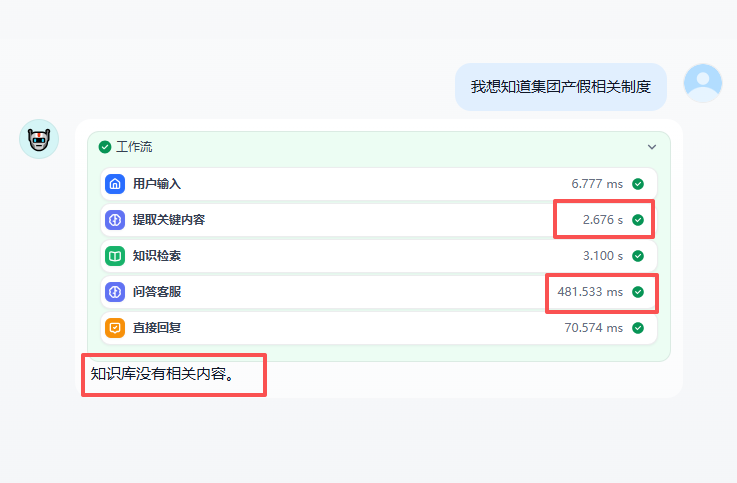Click the 2.676 s duration value

point(603,220)
